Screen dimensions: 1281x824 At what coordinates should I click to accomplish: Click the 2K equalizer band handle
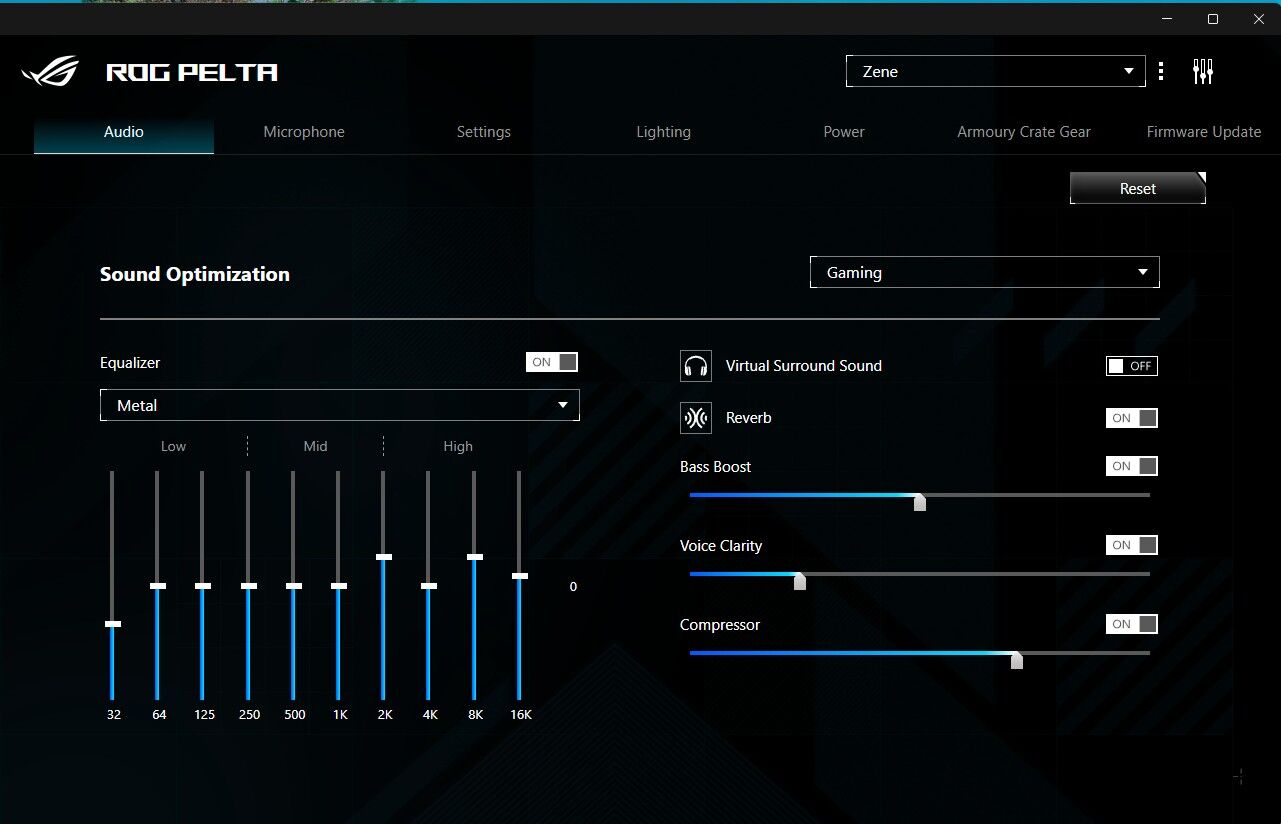click(384, 557)
